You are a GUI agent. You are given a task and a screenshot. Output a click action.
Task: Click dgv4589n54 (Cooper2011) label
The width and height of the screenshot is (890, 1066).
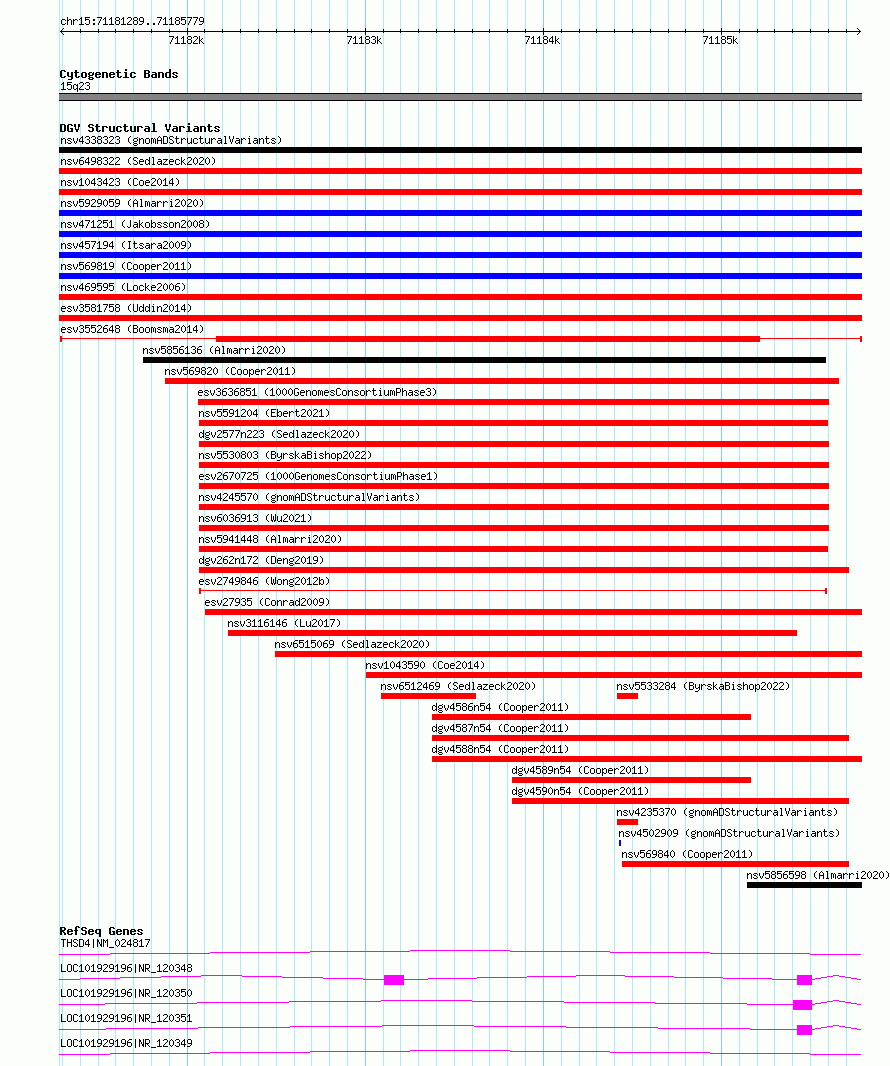(x=581, y=772)
